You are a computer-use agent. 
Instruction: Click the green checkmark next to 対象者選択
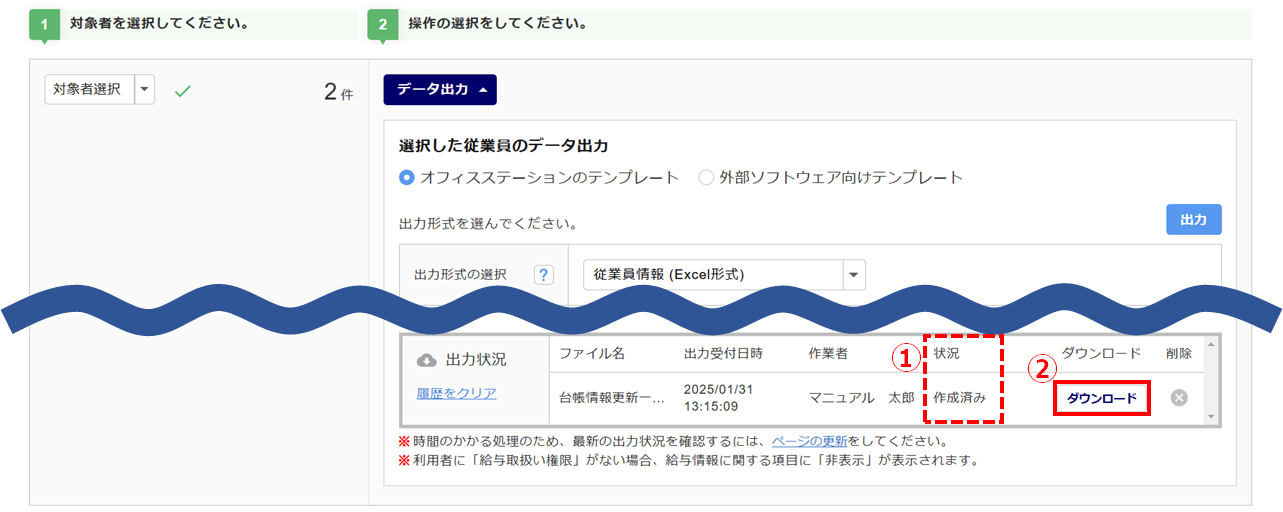coord(182,91)
